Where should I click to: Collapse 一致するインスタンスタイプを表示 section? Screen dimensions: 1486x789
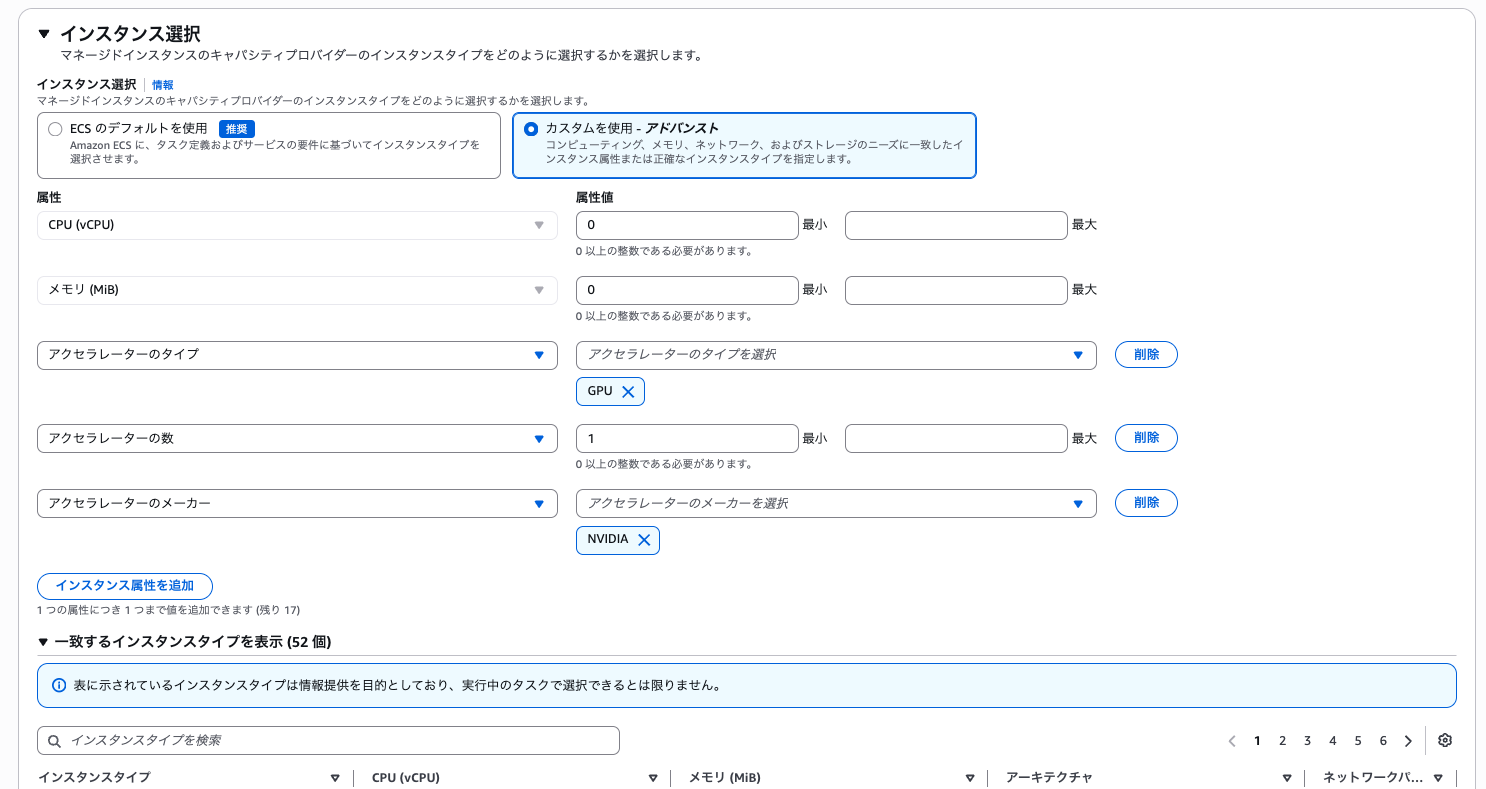click(43, 642)
